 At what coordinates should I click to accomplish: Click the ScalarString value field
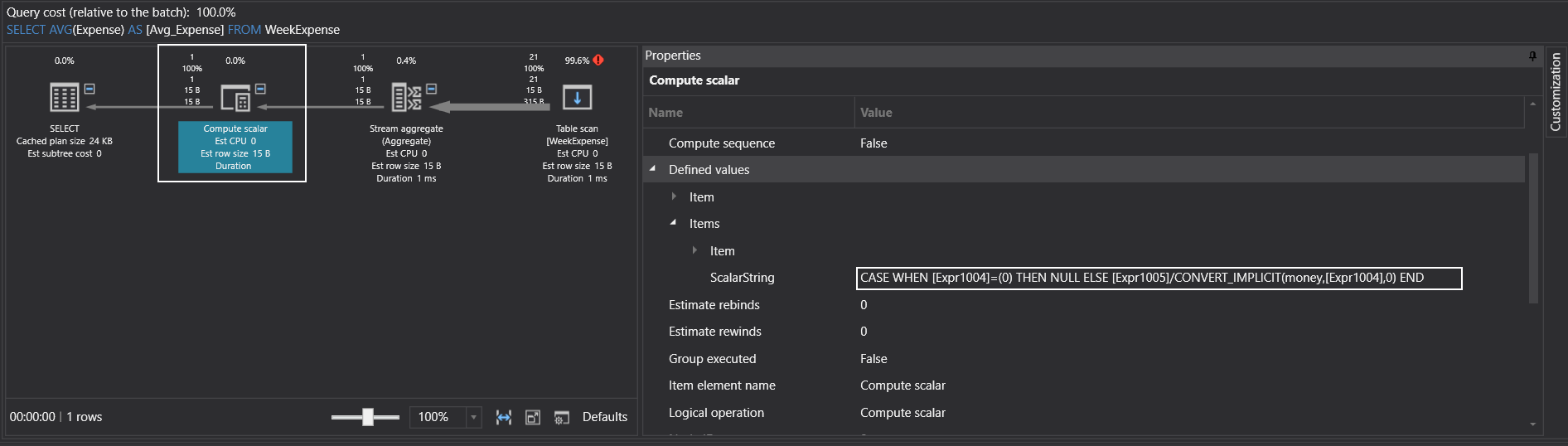tap(1158, 278)
